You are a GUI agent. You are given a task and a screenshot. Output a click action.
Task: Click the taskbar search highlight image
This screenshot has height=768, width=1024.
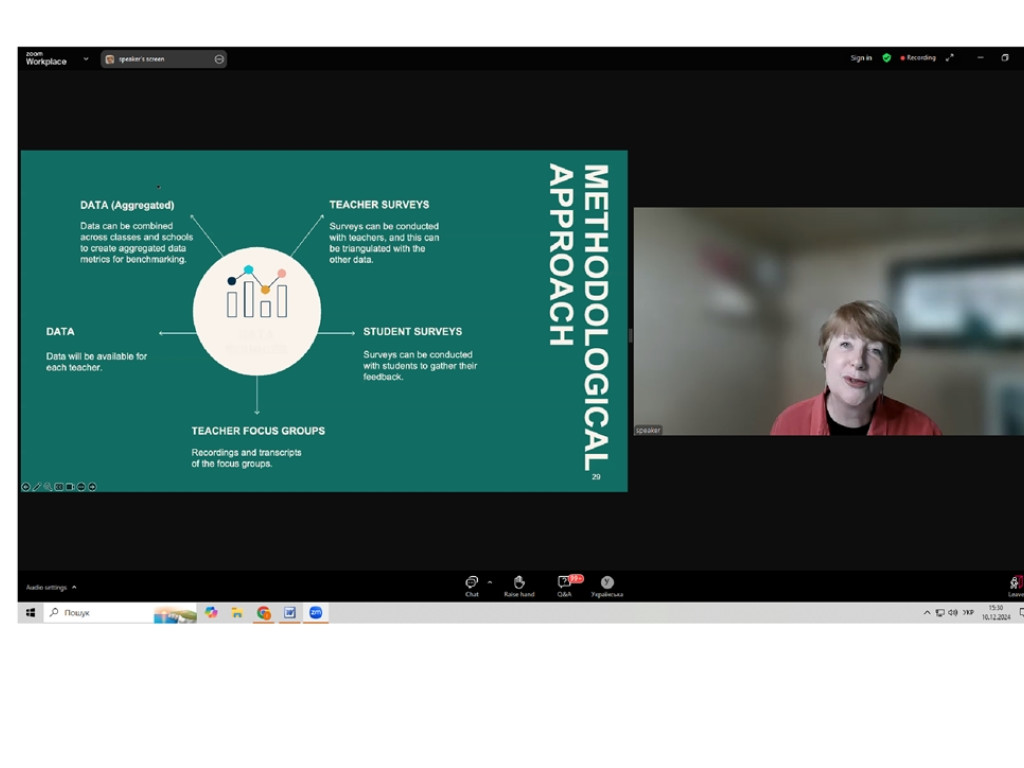click(x=175, y=613)
